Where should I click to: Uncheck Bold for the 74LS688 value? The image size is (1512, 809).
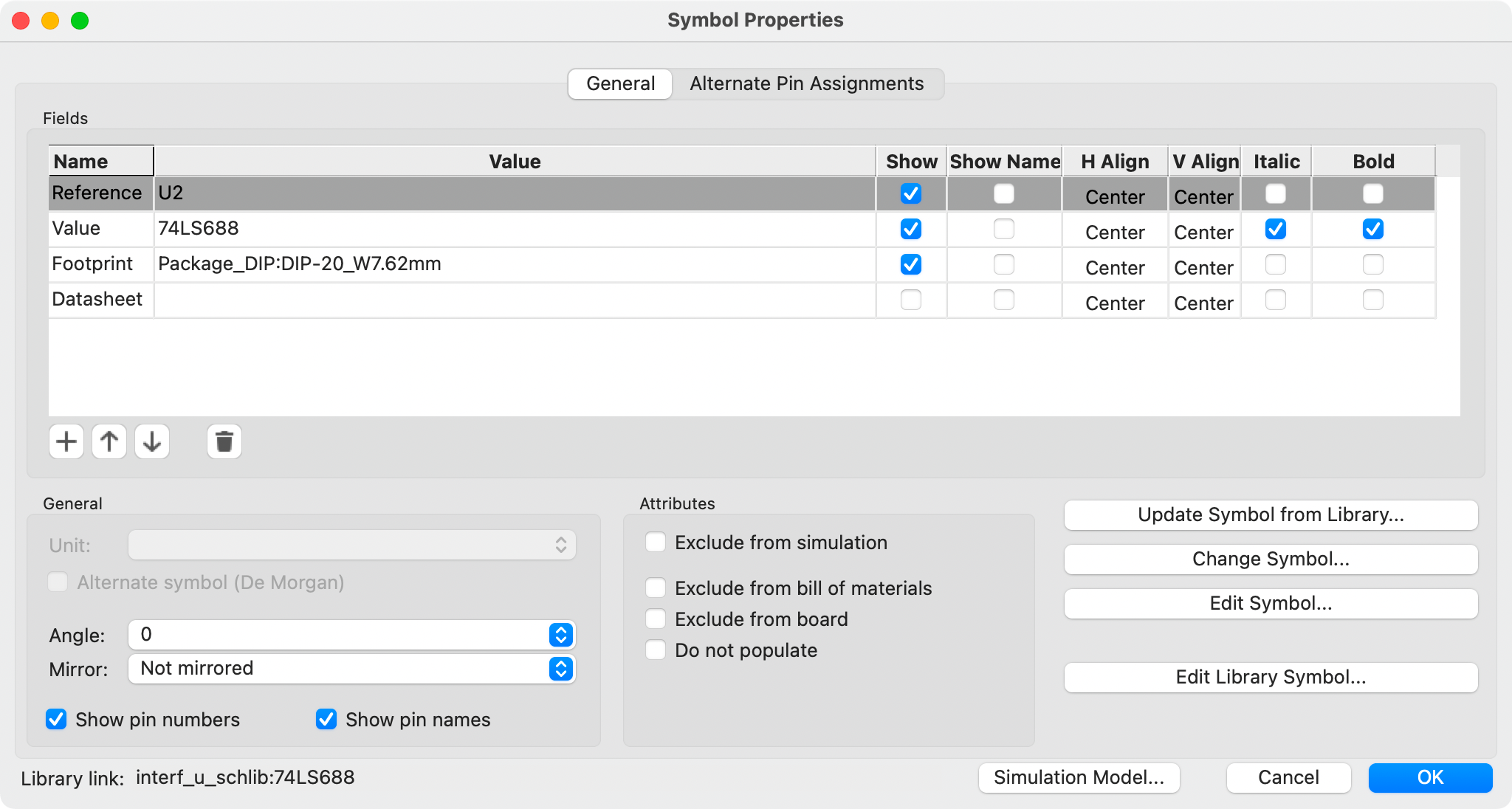[x=1372, y=230]
